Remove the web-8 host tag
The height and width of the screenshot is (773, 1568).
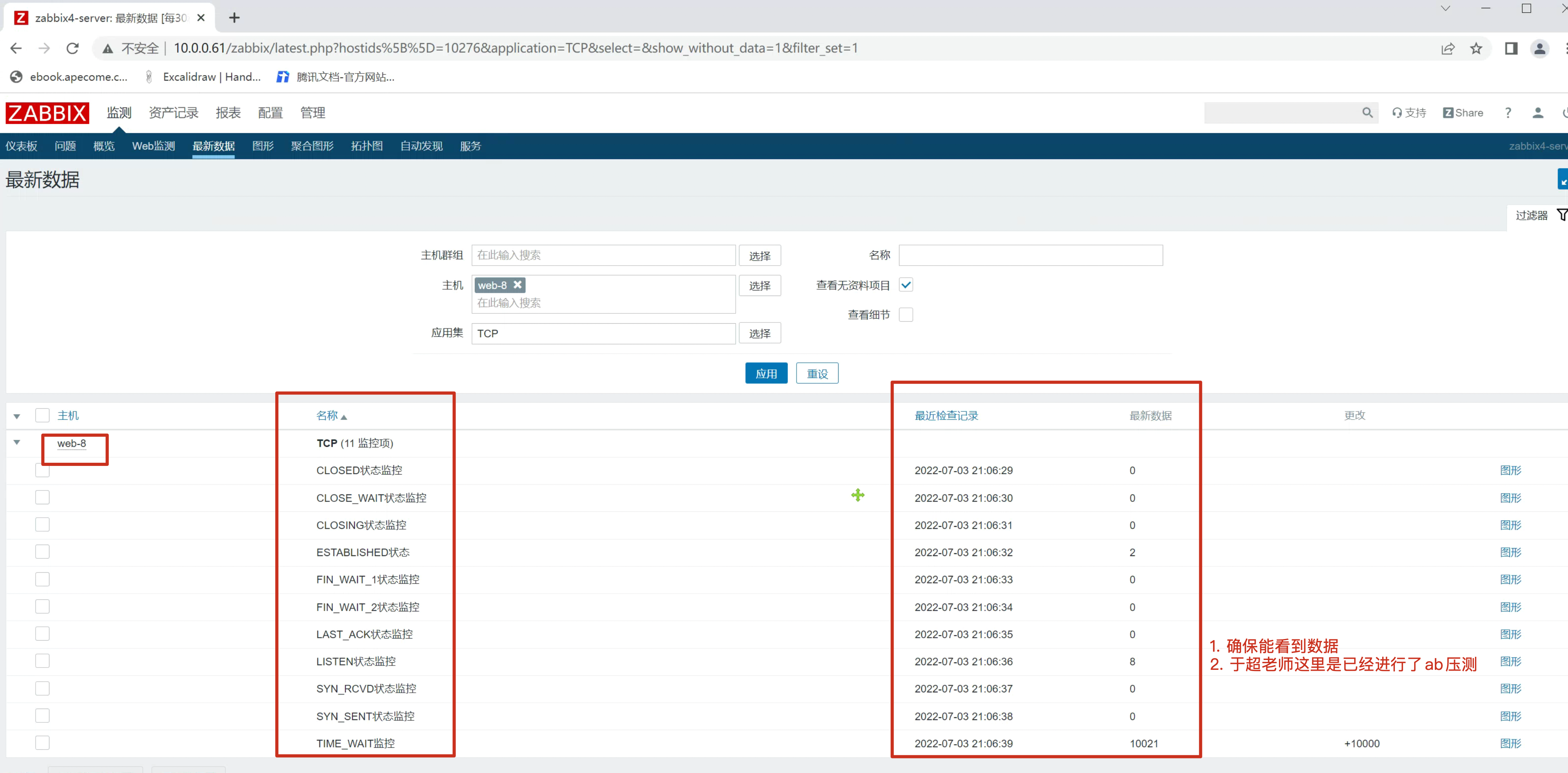518,285
